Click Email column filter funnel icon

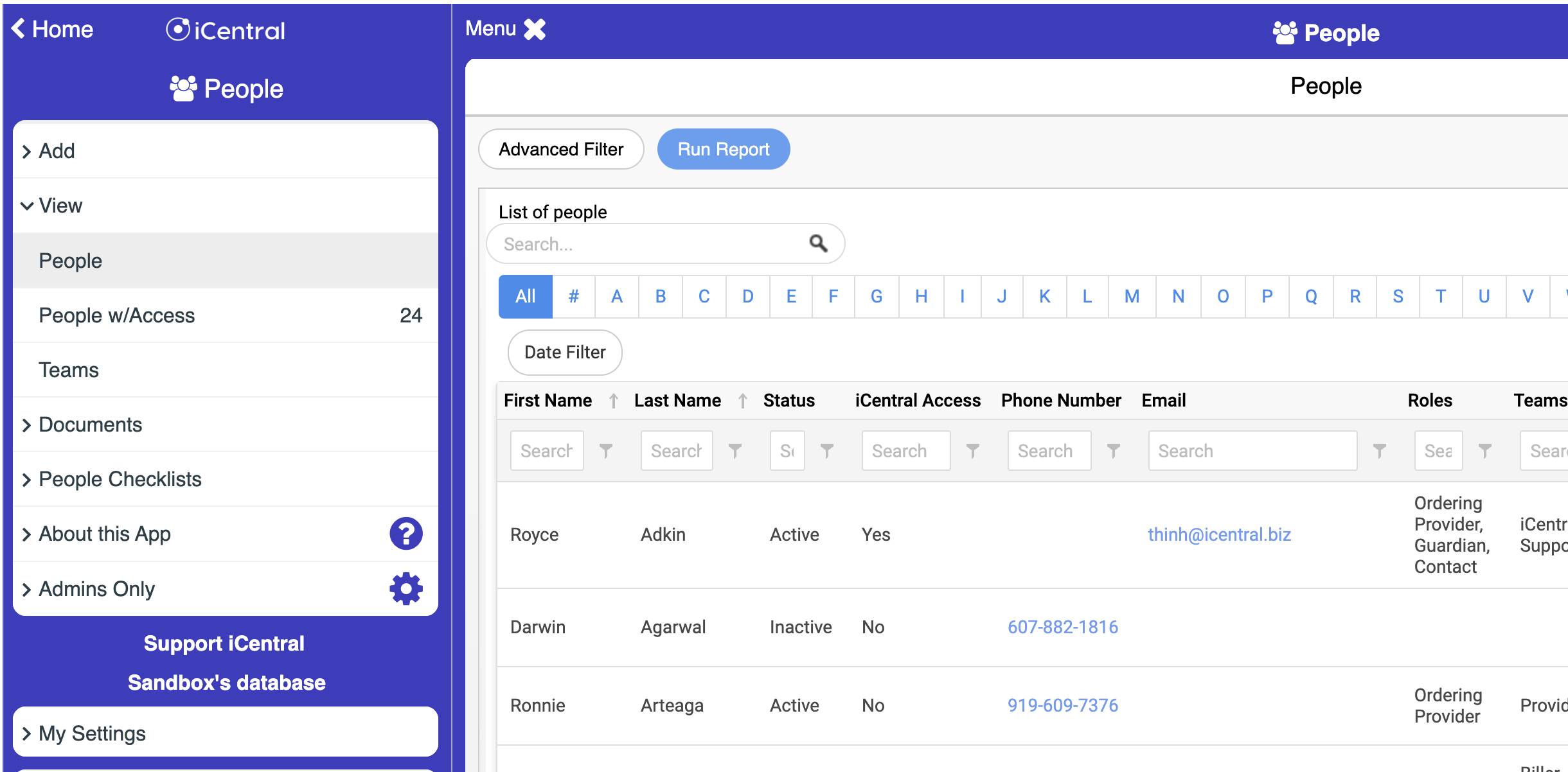(1379, 451)
